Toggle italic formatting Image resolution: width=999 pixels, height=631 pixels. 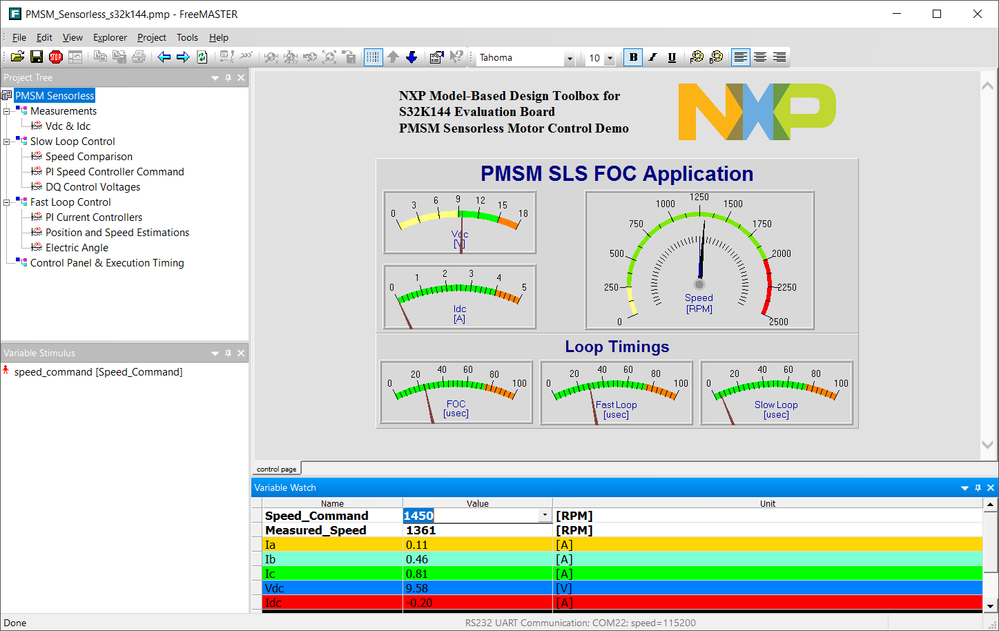click(652, 57)
